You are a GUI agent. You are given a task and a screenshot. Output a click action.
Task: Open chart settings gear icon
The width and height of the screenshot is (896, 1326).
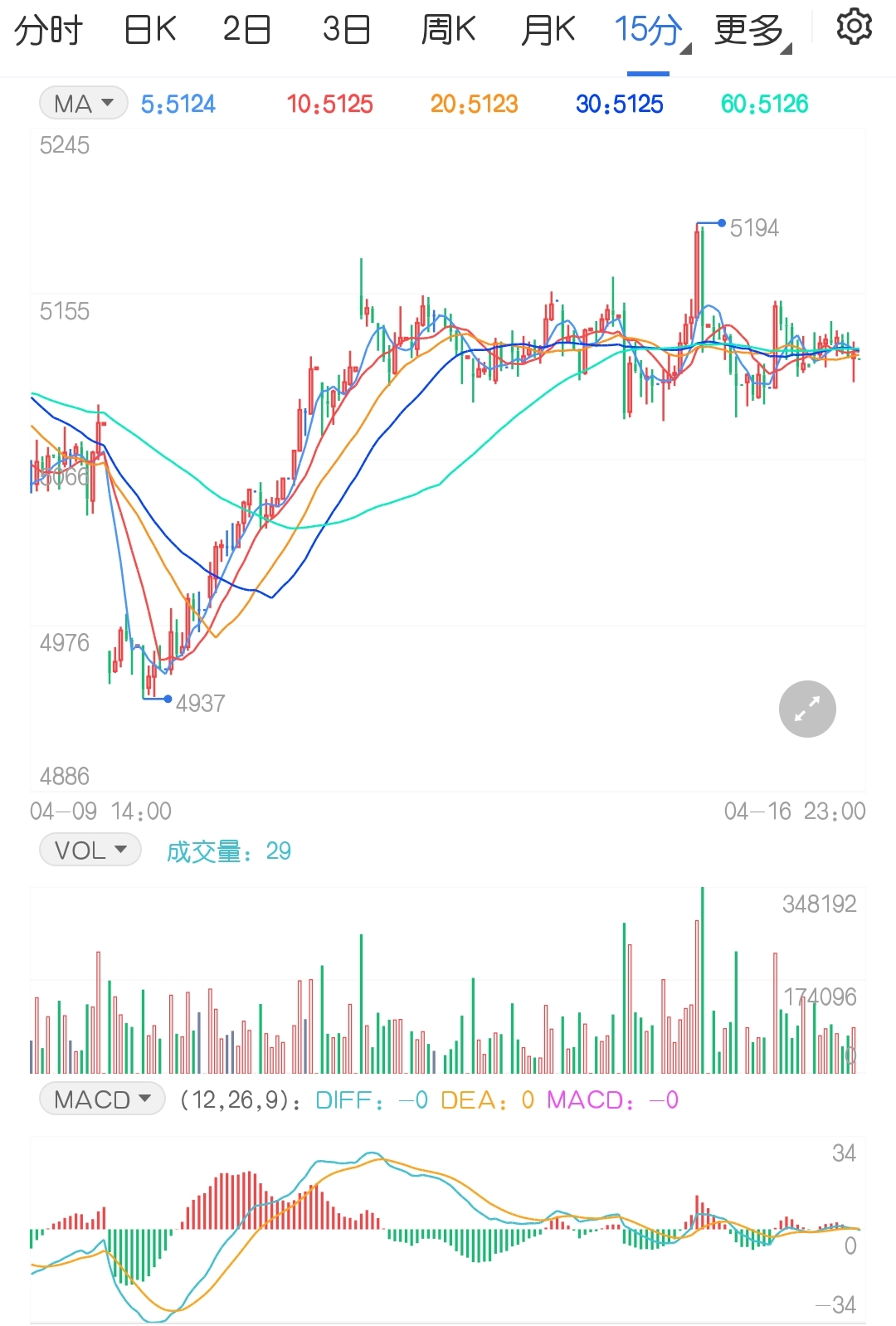point(854,28)
